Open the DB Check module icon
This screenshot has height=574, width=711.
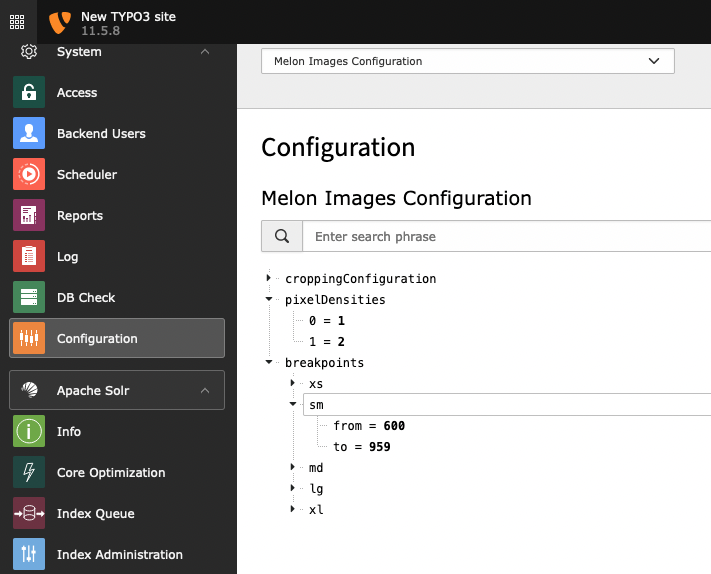coord(29,298)
